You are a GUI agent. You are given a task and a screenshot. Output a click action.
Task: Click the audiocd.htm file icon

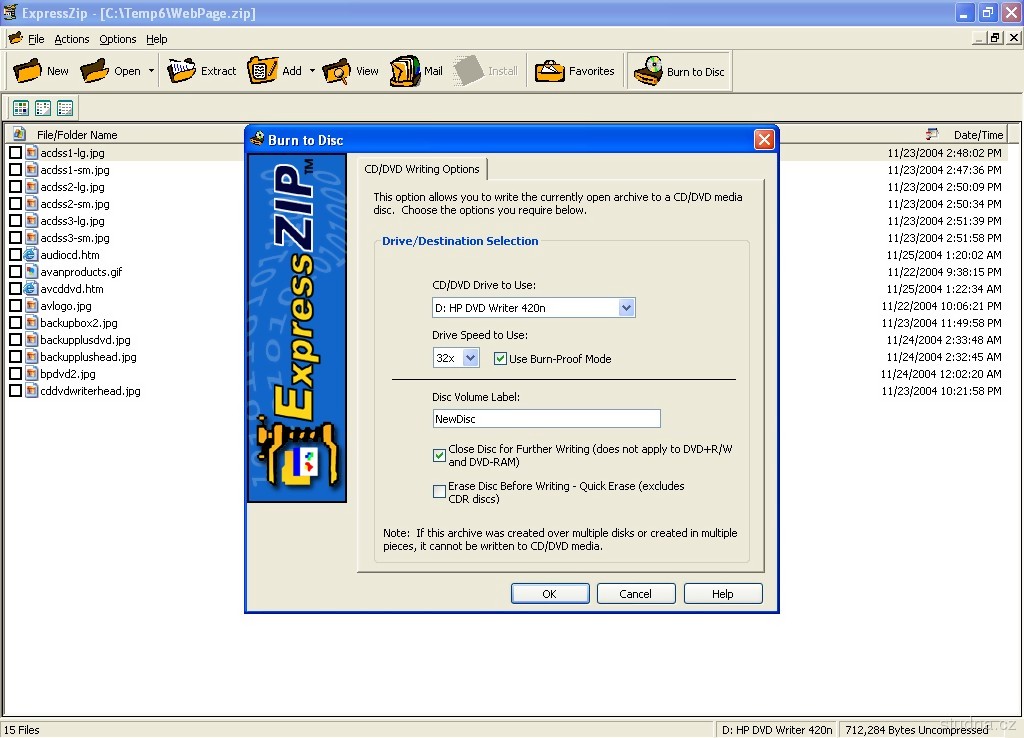pyautogui.click(x=31, y=255)
